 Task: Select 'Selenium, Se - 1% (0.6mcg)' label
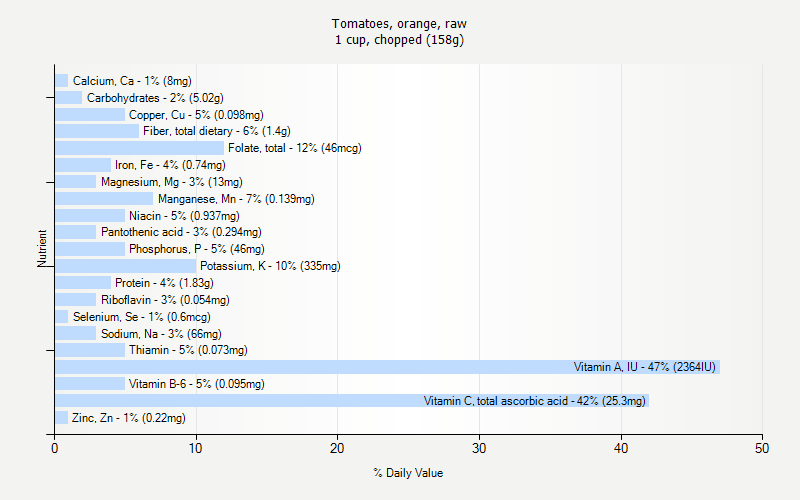142,317
